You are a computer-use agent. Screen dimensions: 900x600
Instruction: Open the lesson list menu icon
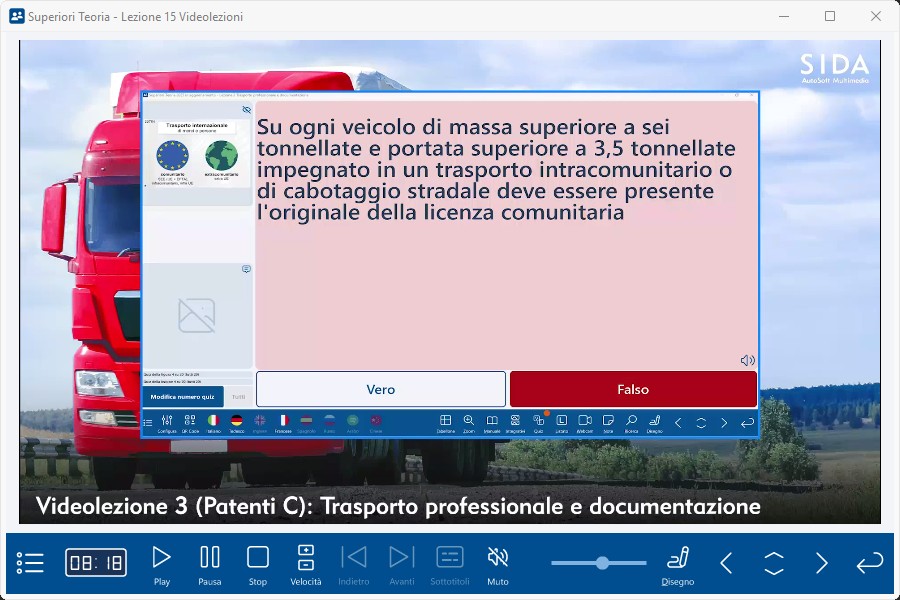click(30, 563)
